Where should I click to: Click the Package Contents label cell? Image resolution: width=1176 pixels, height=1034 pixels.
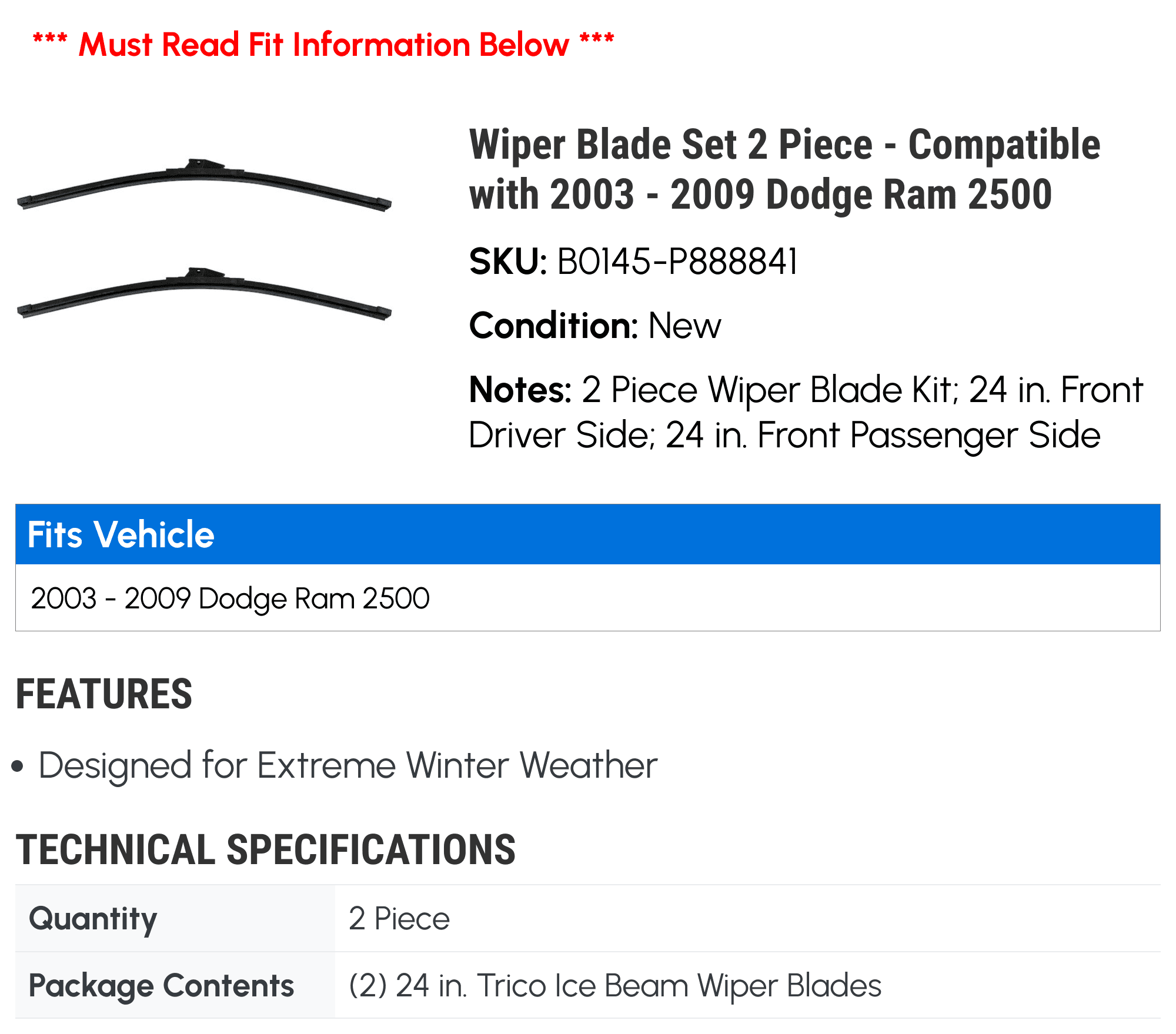(175, 985)
